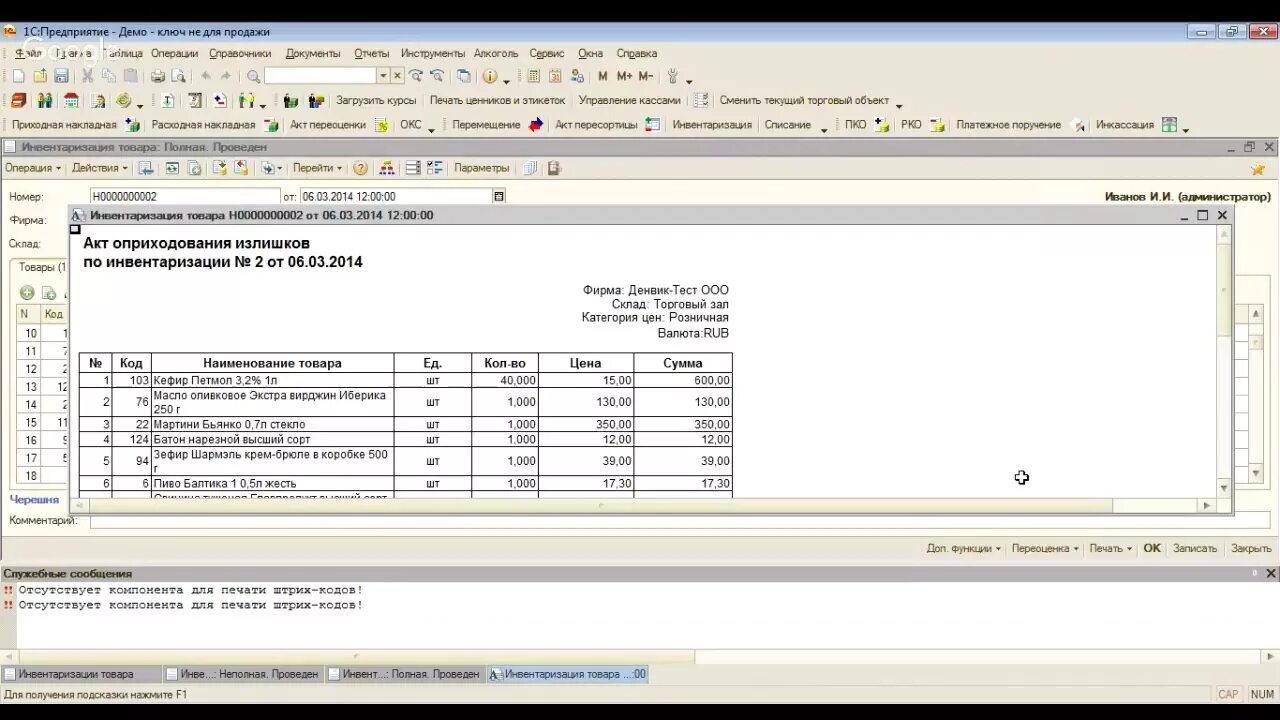The width and height of the screenshot is (1280, 720).
Task: Open the Справочники menu
Action: pos(240,53)
